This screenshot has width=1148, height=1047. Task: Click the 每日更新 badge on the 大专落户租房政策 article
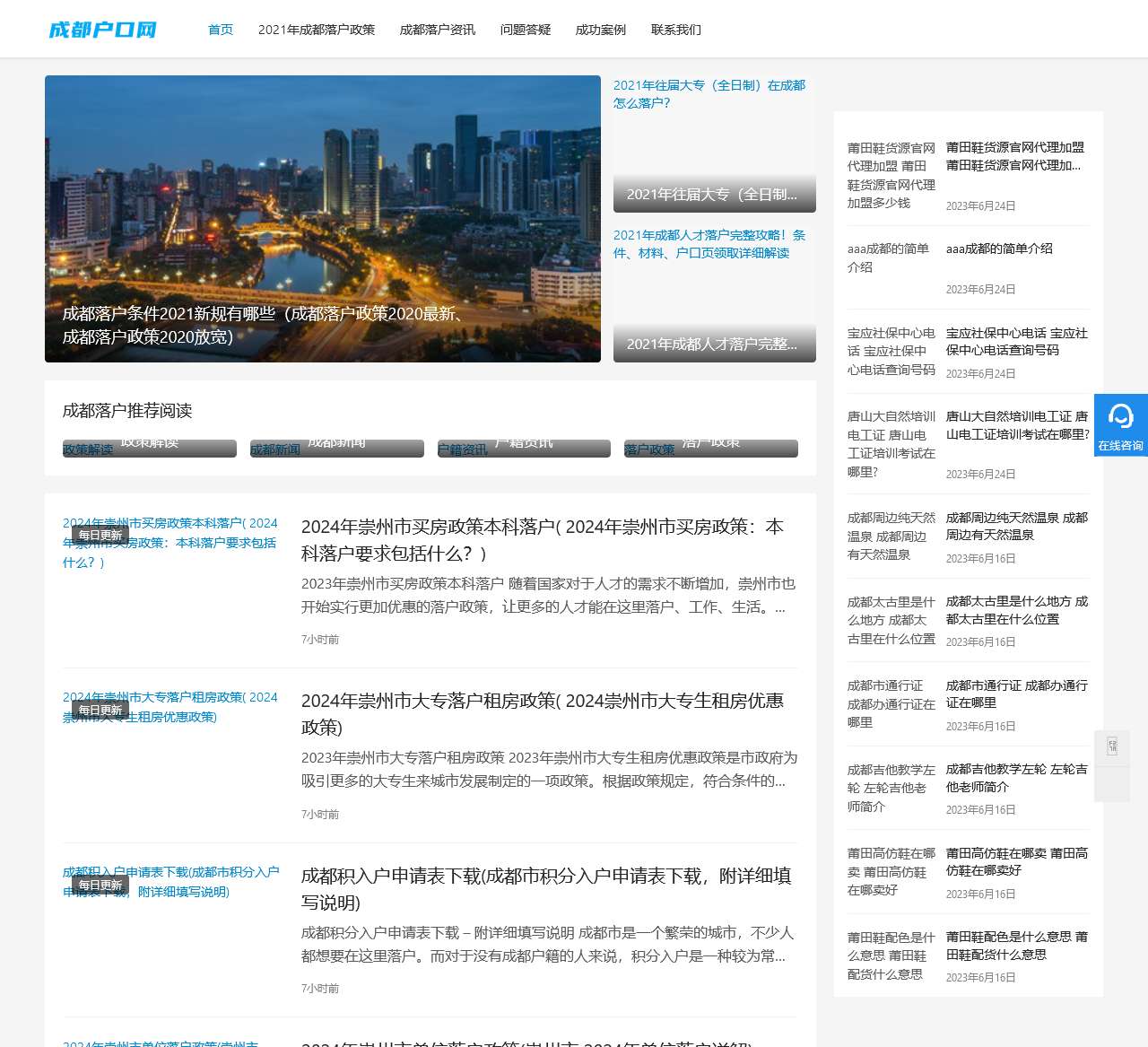(99, 709)
